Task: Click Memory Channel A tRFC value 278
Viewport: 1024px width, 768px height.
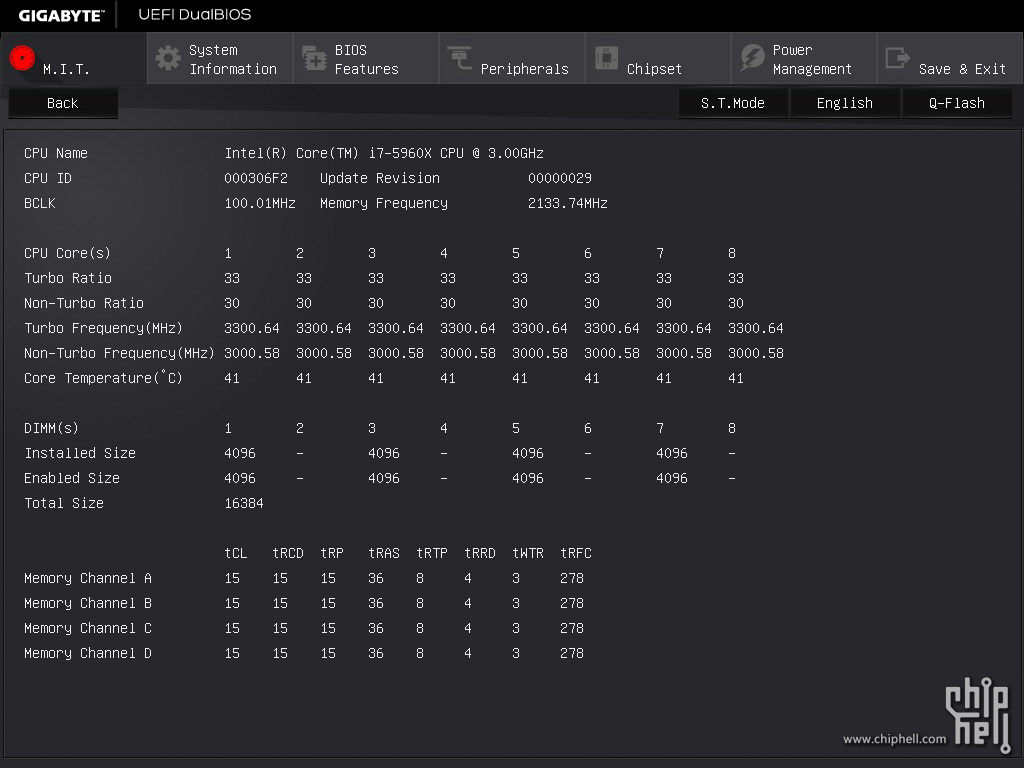Action: pyautogui.click(x=572, y=579)
